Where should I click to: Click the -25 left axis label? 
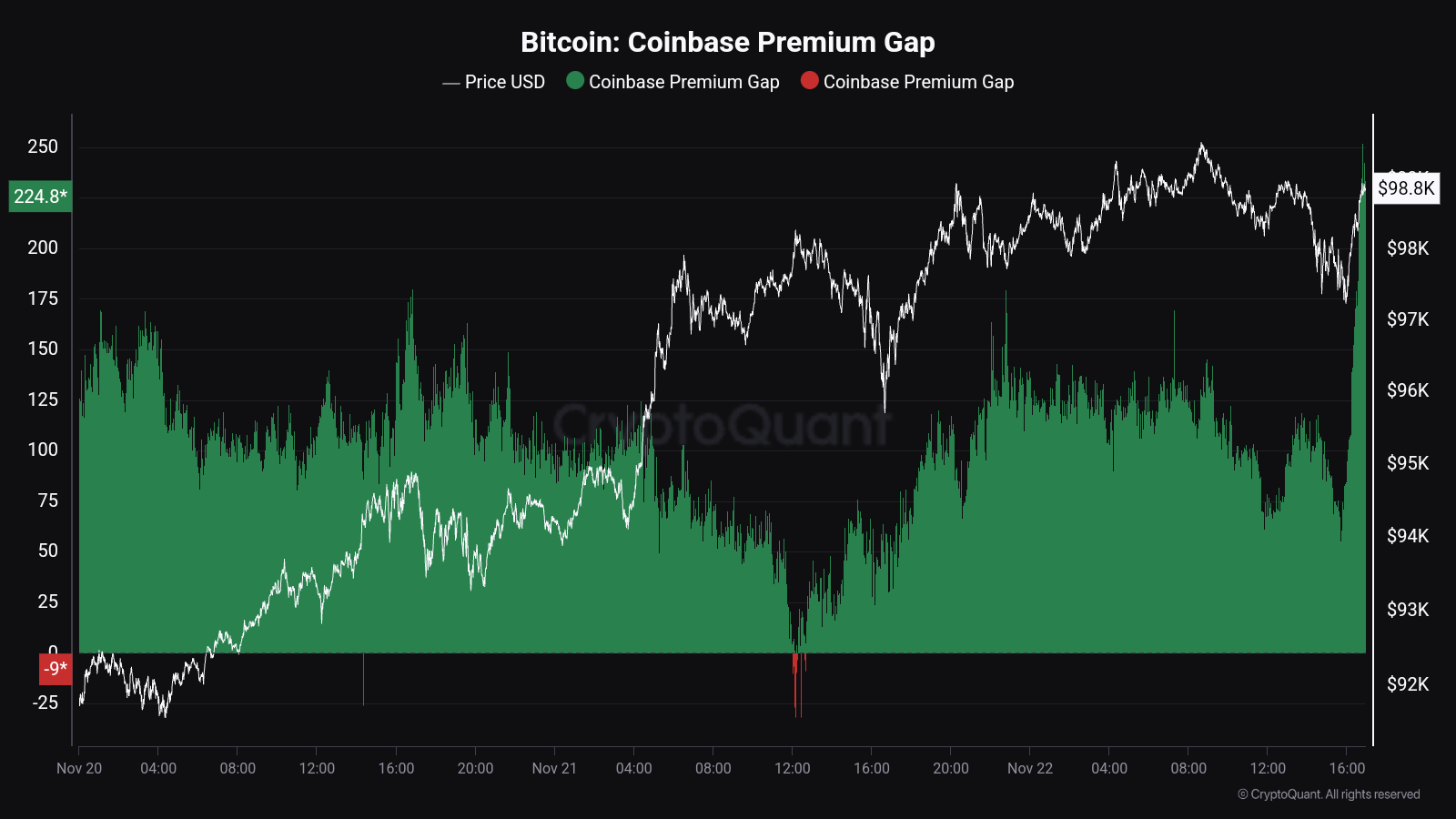tap(45, 703)
